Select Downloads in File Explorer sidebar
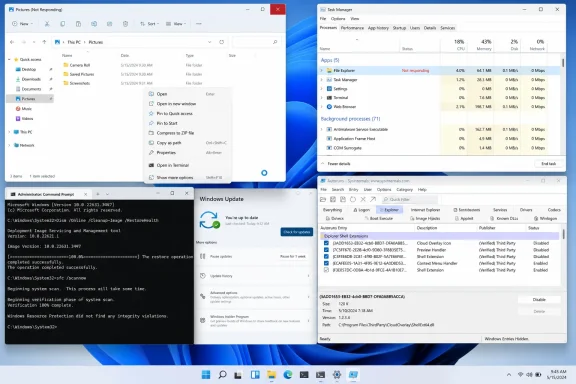This screenshot has height=384, width=576. click(x=30, y=79)
